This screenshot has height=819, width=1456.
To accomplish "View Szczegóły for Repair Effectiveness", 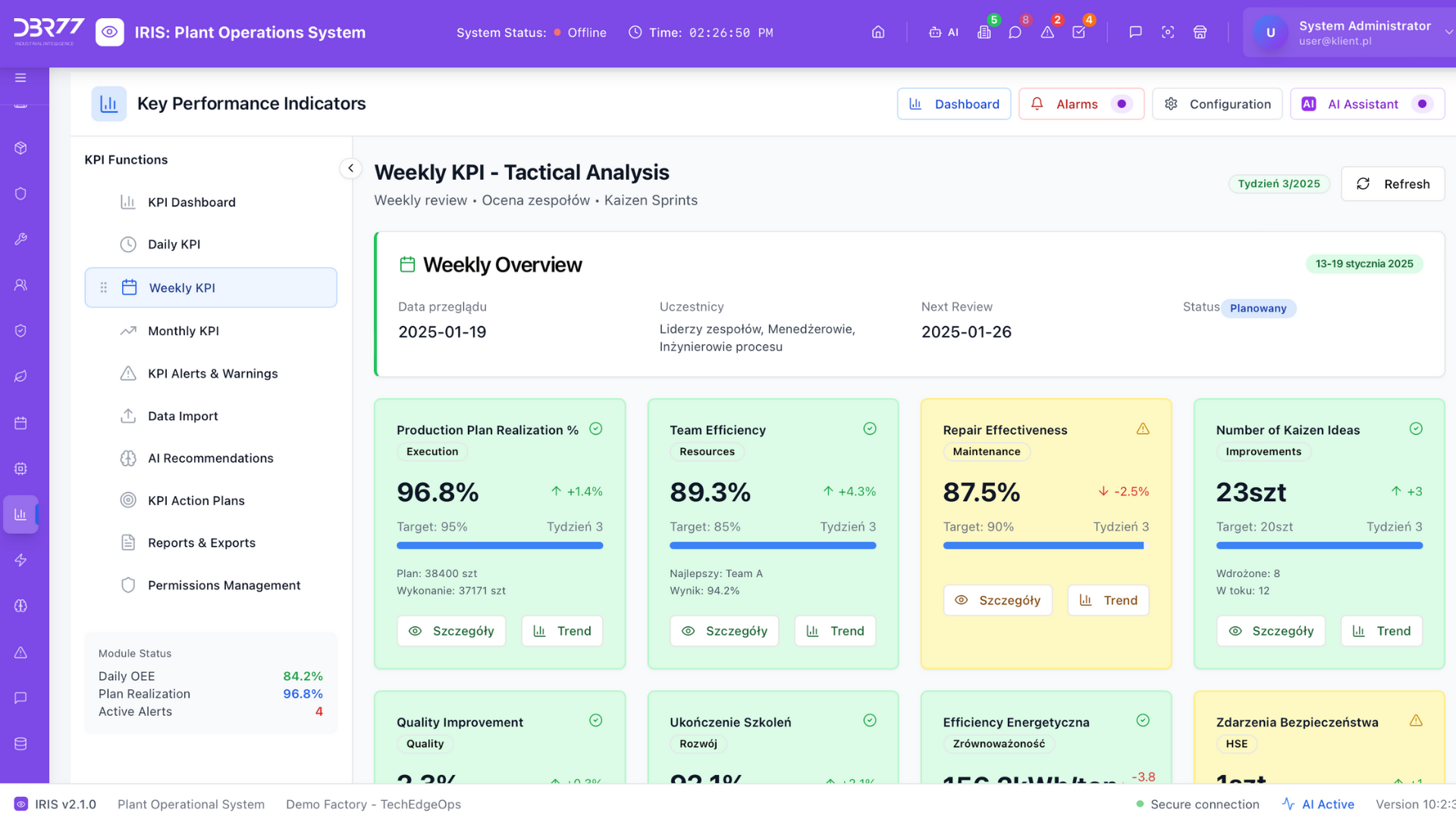I will click(x=997, y=600).
